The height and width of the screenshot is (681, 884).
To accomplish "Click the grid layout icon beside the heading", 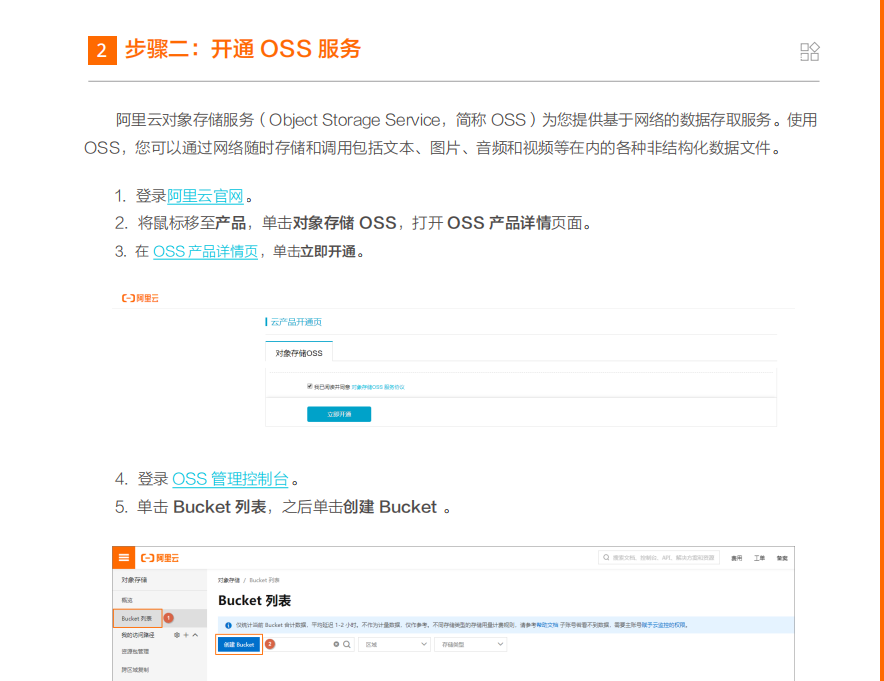I will [810, 51].
